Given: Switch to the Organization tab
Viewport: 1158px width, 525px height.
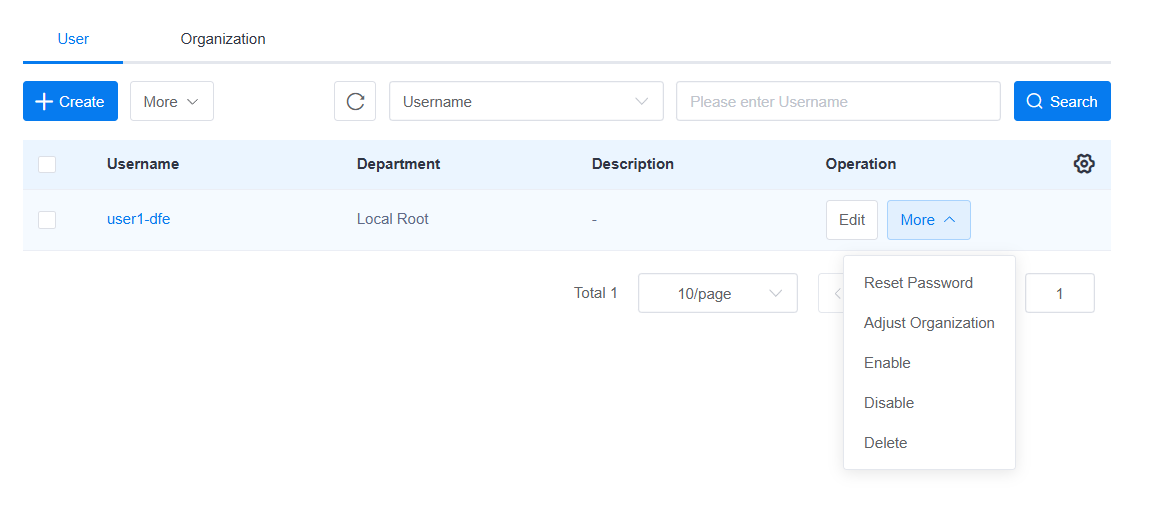Looking at the screenshot, I should pyautogui.click(x=223, y=39).
